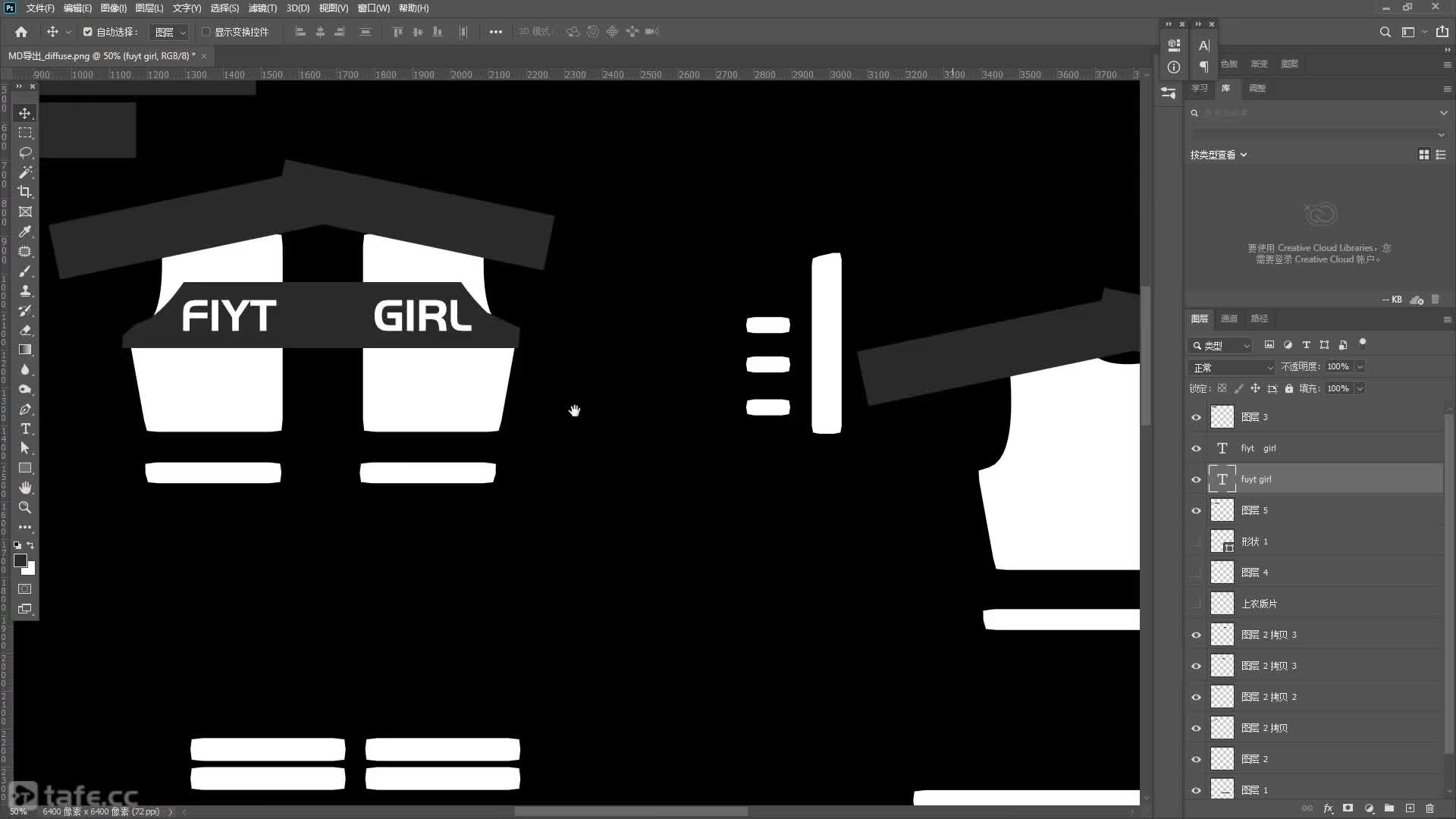
Task: Select the Horizontal Type tool
Action: point(25,428)
